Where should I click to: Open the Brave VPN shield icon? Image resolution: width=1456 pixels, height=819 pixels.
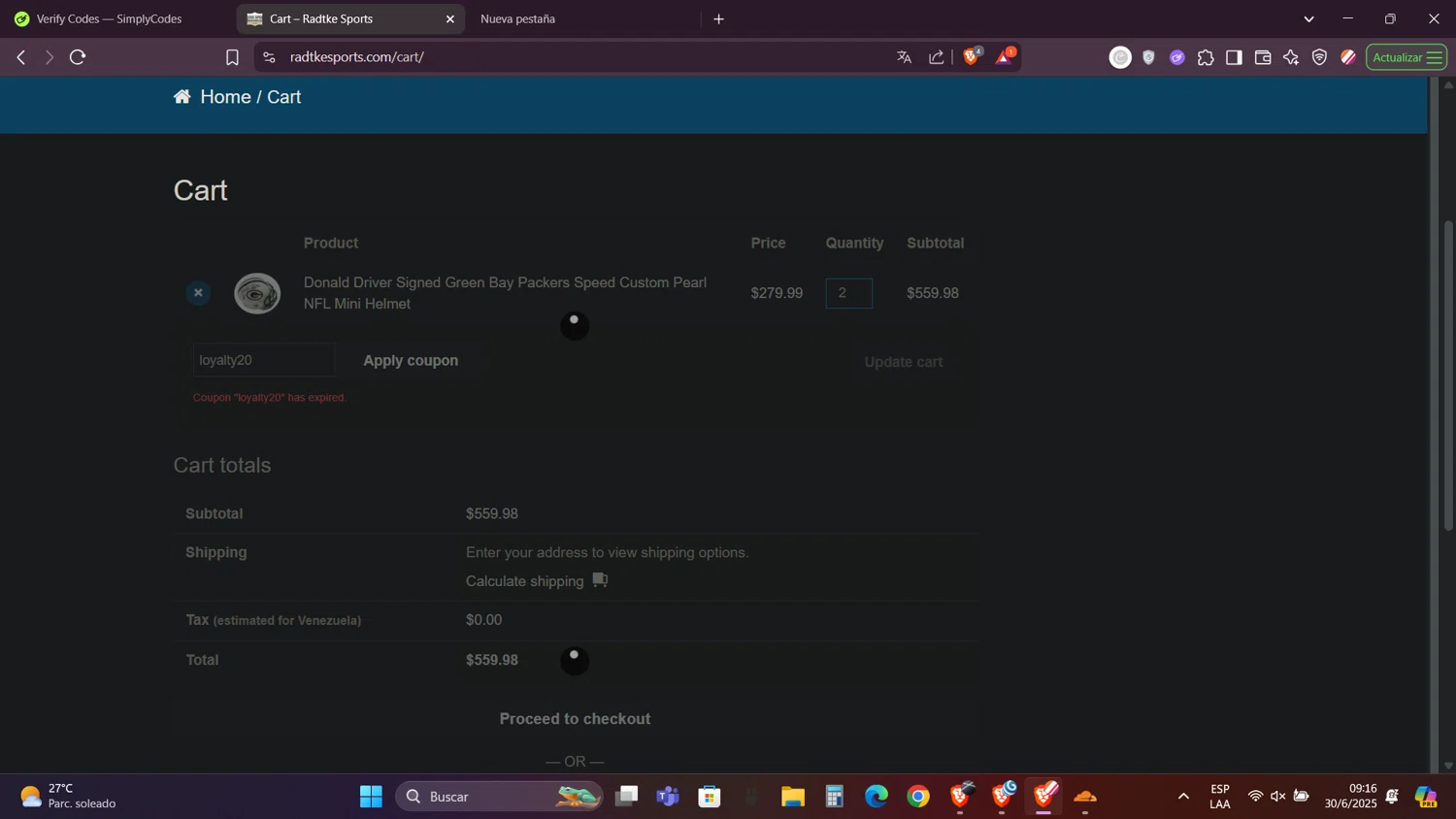click(1319, 57)
